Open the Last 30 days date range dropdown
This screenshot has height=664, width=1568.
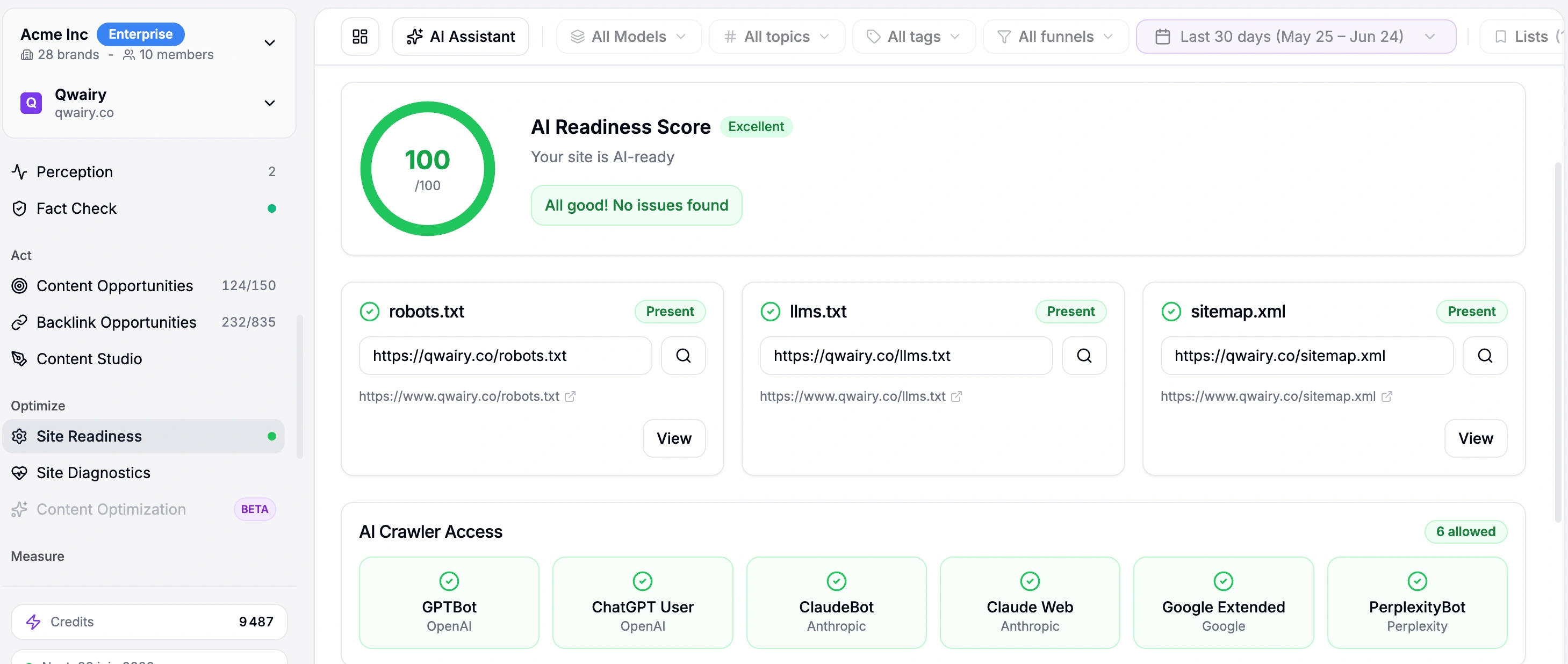coord(1296,37)
